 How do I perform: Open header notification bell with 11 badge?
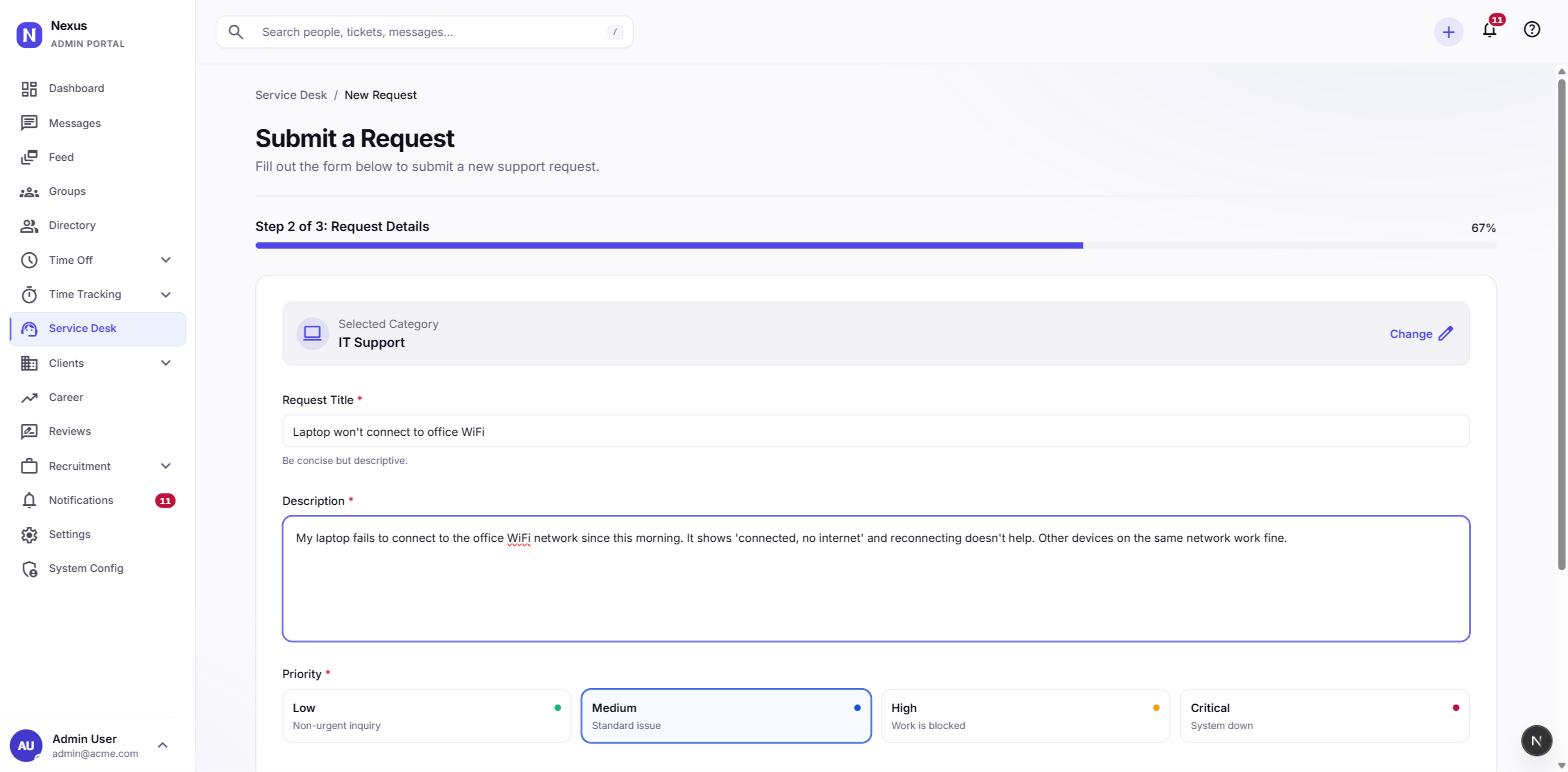coord(1490,29)
